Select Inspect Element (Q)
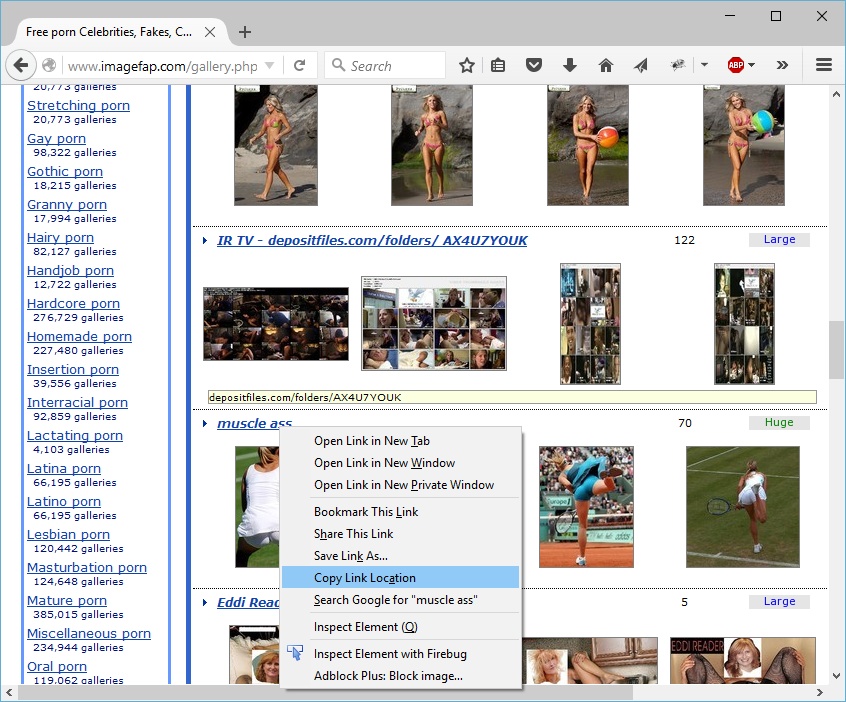846x702 pixels. pyautogui.click(x=400, y=628)
